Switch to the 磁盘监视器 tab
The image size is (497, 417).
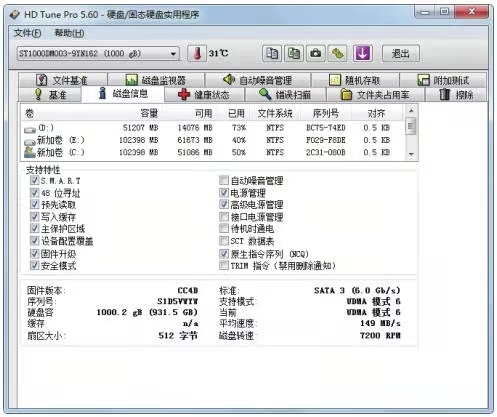tap(156, 80)
